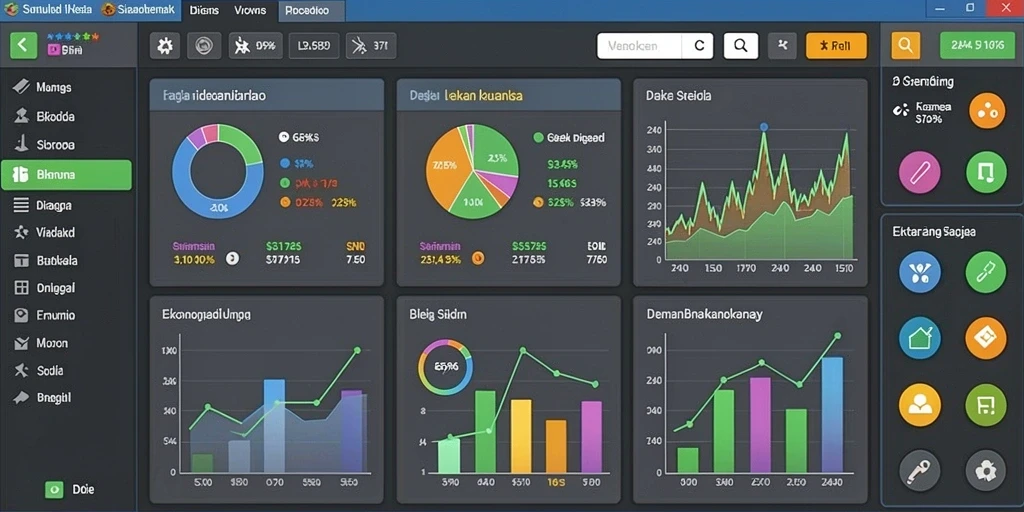Image resolution: width=1024 pixels, height=512 pixels.
Task: Click the blue peak marker on the Dake Steiola chart
Action: point(764,127)
